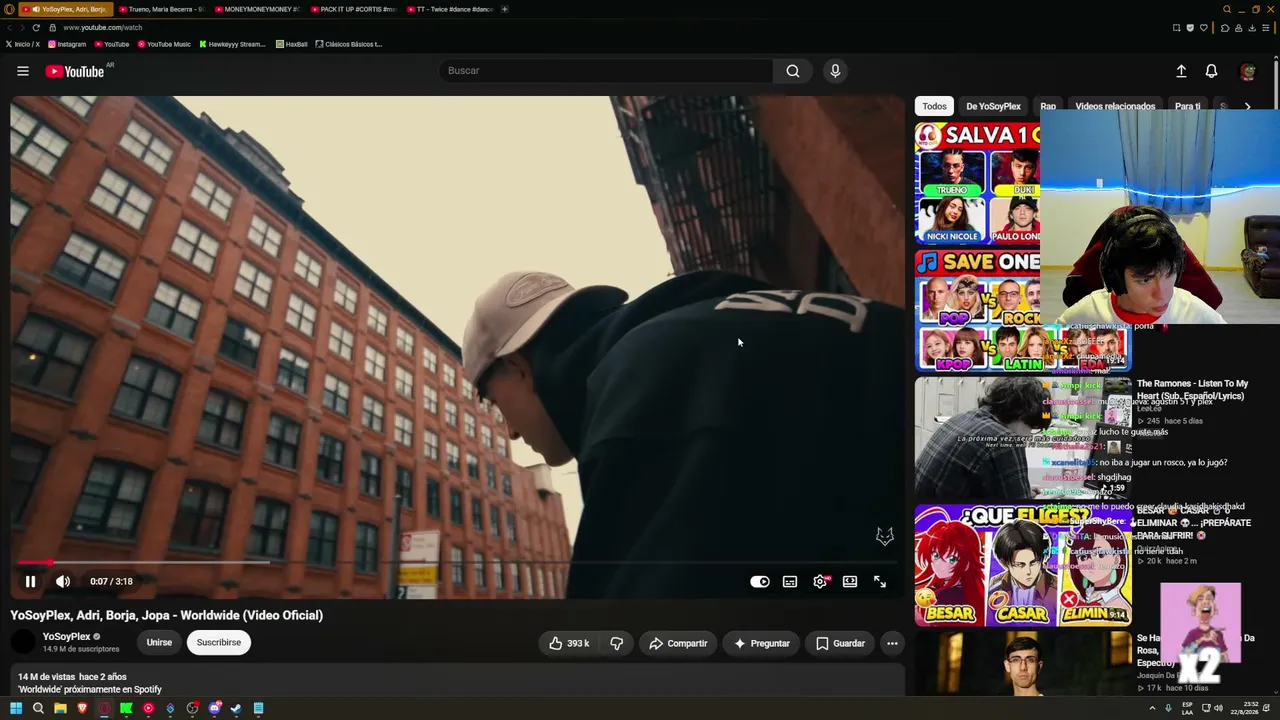
Task: Click the Unirse join button
Action: [159, 642]
